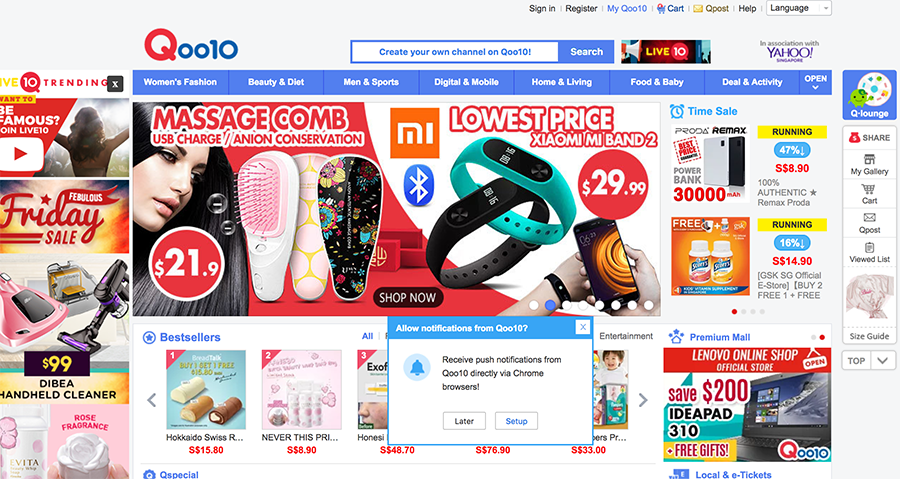Click the down arrow beside TOP
900x479 pixels.
883,361
